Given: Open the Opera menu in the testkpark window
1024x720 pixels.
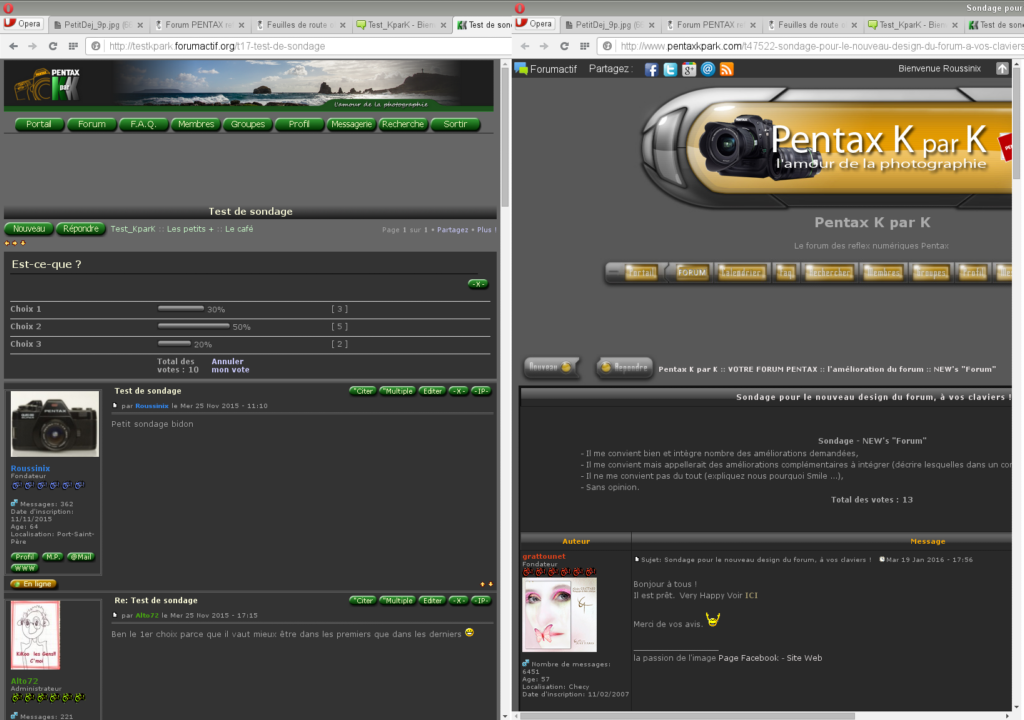Looking at the screenshot, I should click(23, 24).
